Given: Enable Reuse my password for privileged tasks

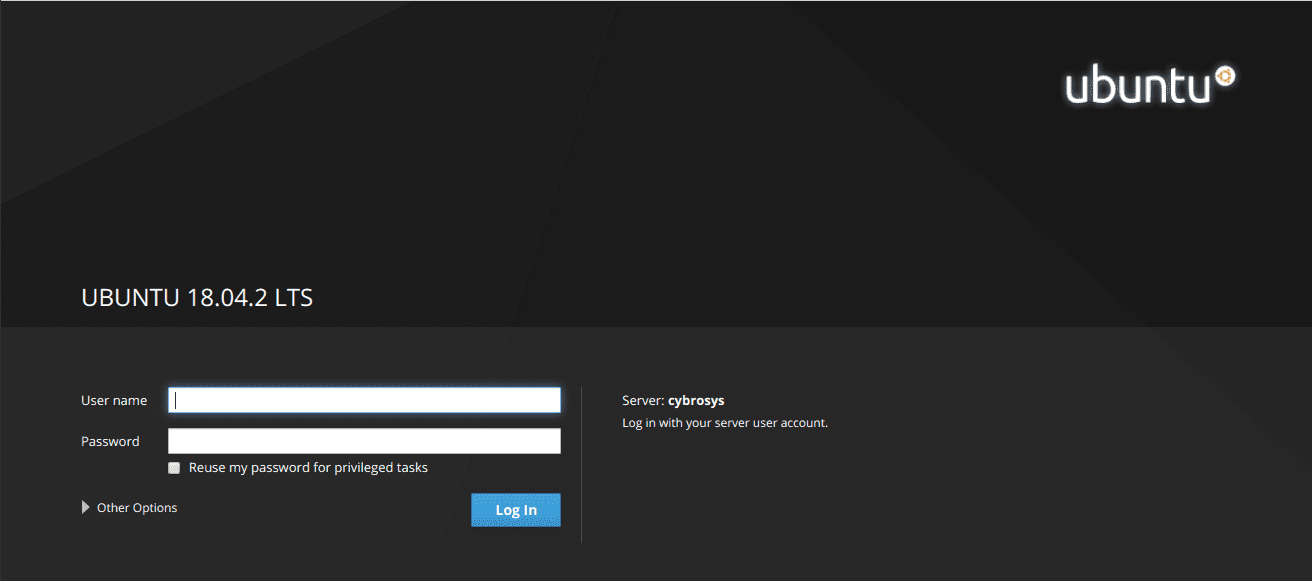Looking at the screenshot, I should point(174,468).
